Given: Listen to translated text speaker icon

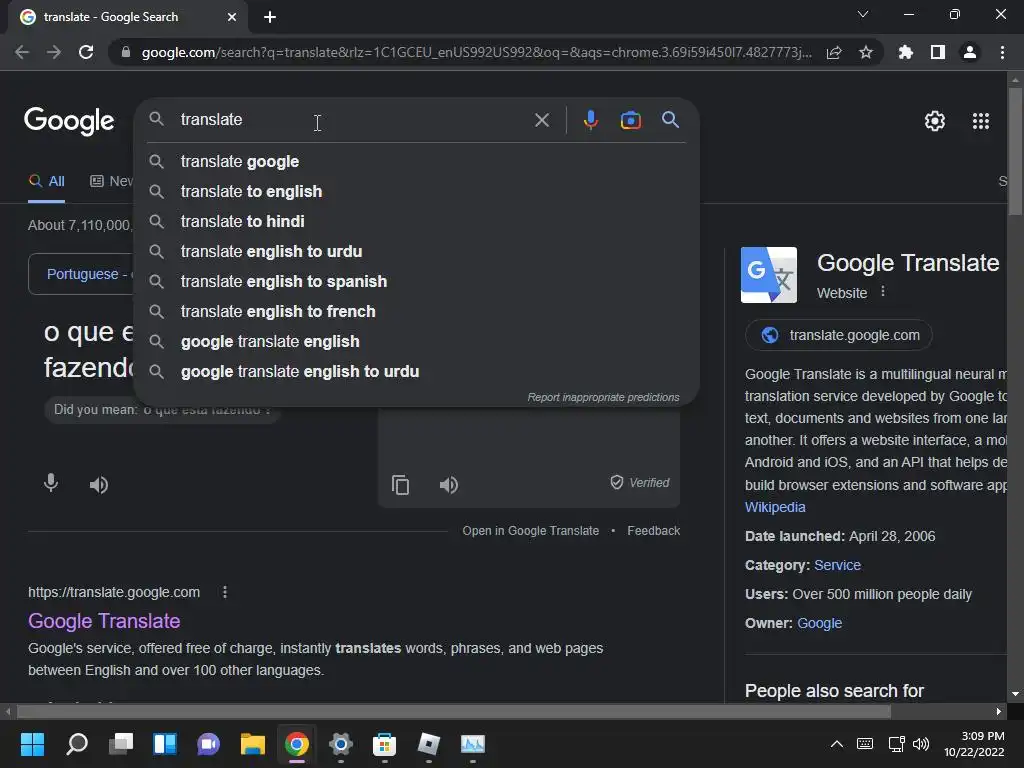Looking at the screenshot, I should [449, 485].
